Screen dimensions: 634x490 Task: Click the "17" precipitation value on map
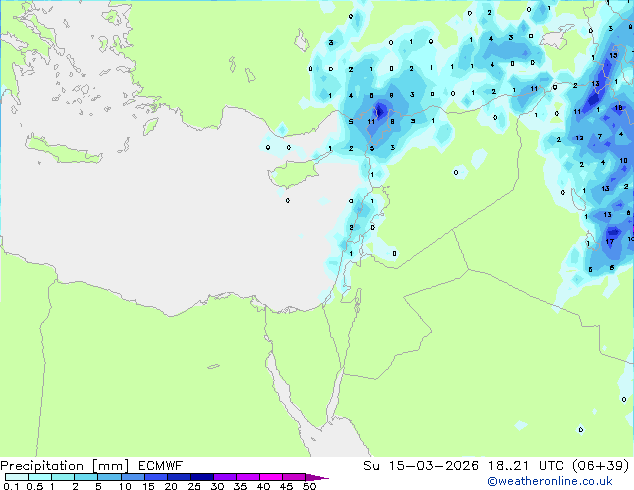tap(610, 242)
